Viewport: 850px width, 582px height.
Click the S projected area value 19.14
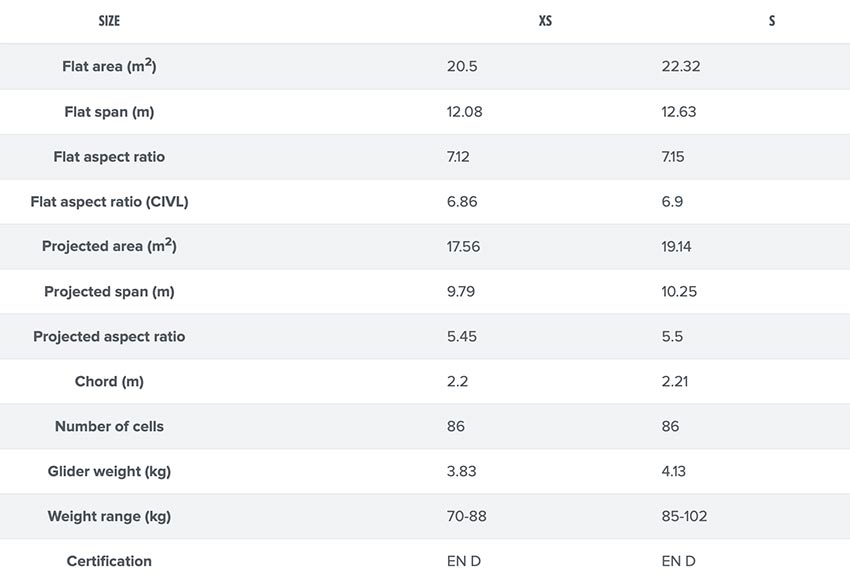tap(676, 247)
